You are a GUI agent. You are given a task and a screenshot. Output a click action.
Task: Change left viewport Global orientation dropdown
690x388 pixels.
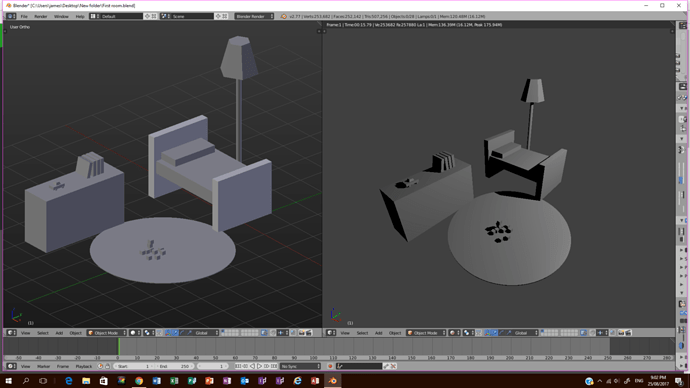[x=207, y=333]
